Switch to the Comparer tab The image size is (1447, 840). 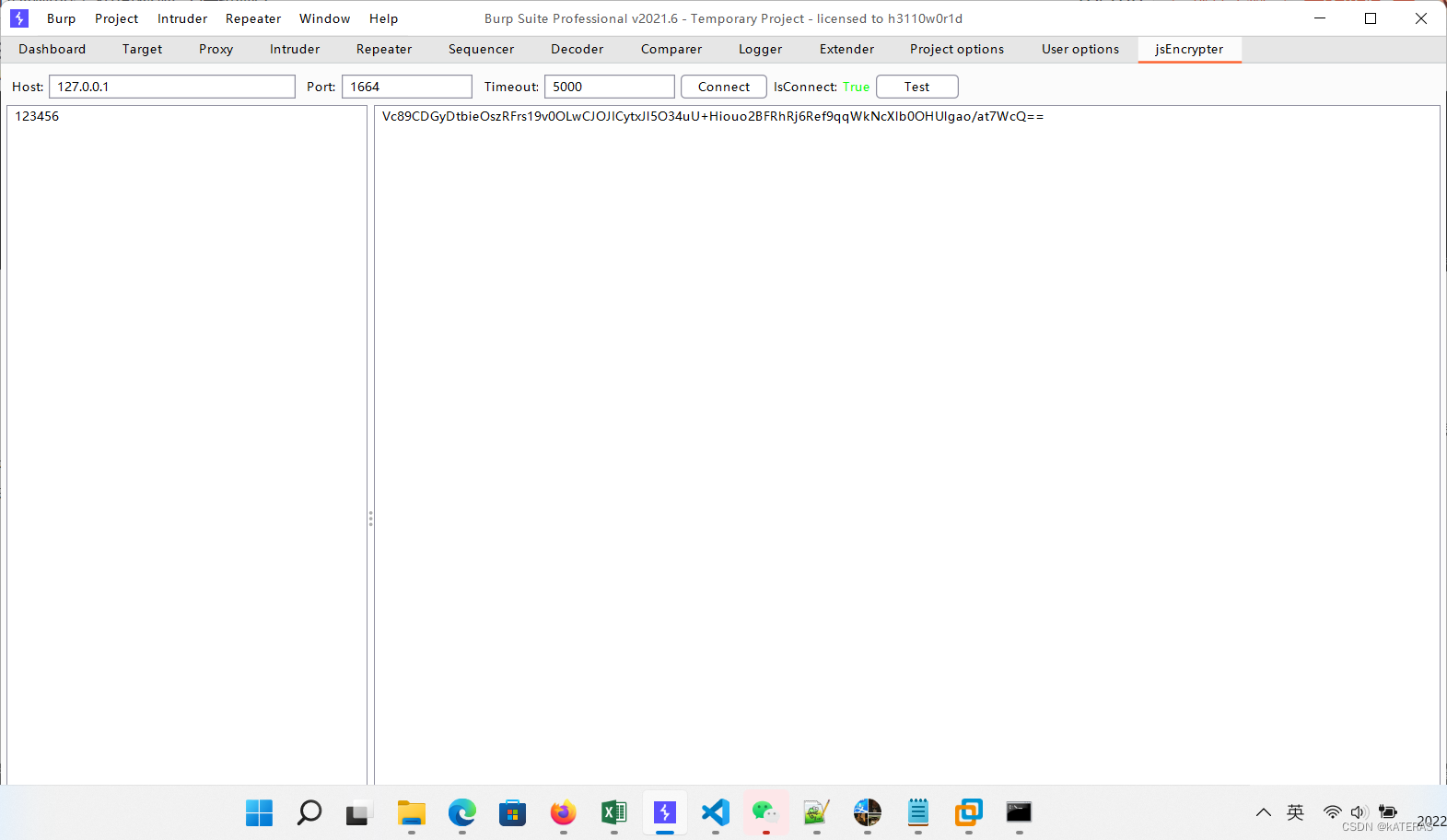pos(671,49)
